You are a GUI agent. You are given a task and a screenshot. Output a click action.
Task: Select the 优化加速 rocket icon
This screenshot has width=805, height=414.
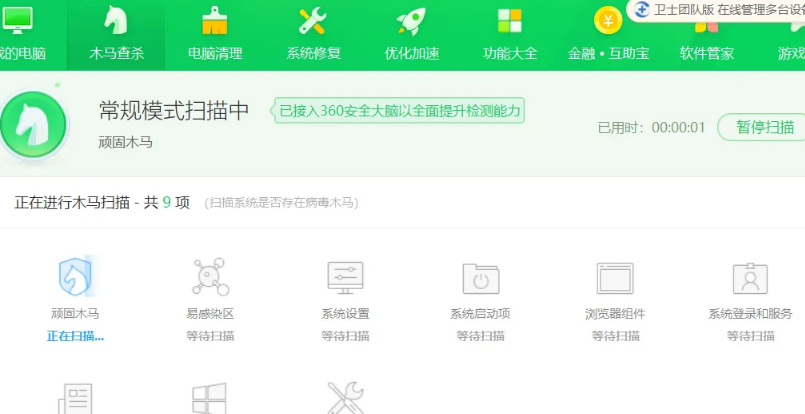click(x=411, y=21)
